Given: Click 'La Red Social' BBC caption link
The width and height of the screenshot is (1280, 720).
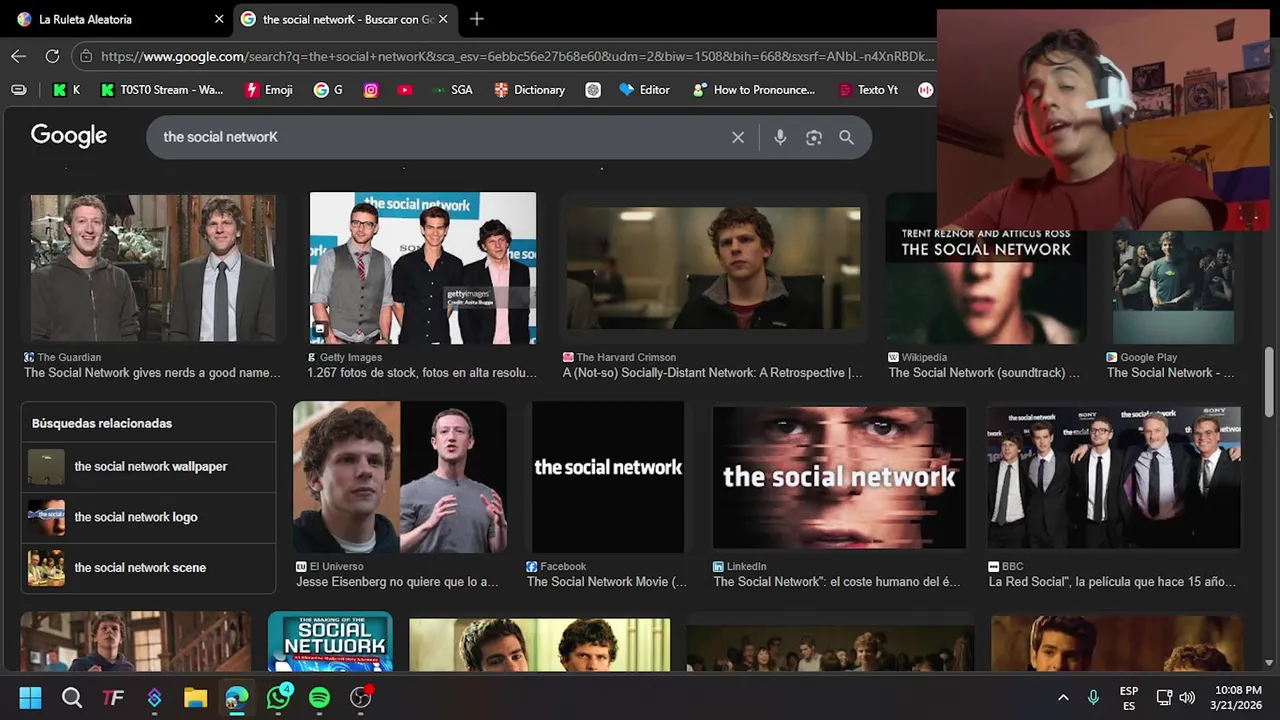Looking at the screenshot, I should tap(1112, 582).
